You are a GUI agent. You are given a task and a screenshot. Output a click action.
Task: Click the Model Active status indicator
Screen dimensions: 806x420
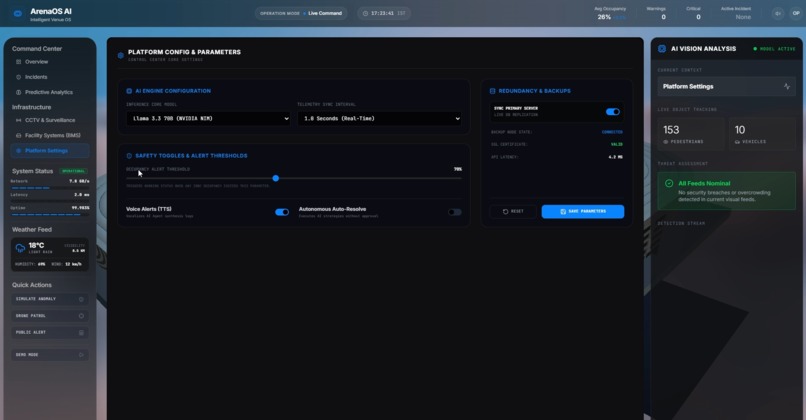click(774, 49)
